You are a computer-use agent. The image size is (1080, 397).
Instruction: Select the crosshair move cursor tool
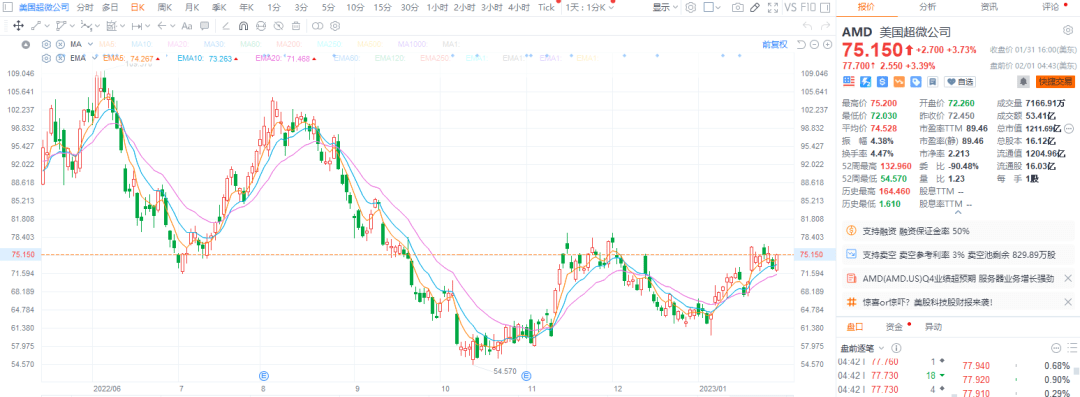18,26
